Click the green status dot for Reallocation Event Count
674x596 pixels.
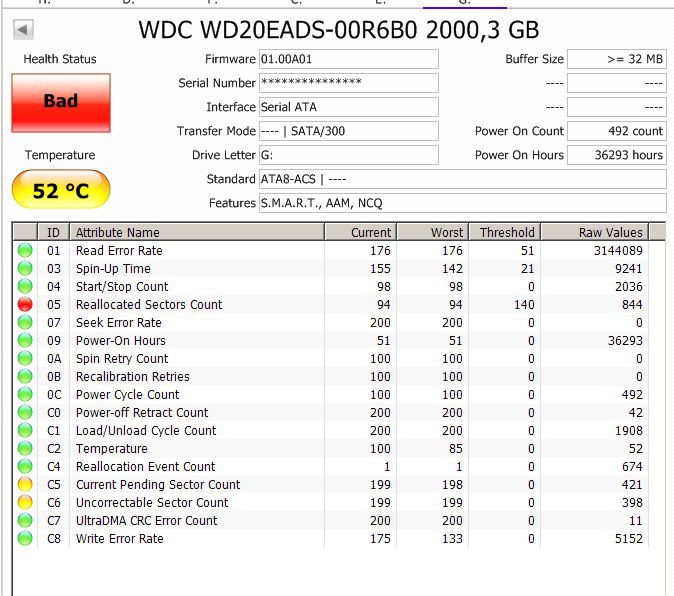(25, 467)
